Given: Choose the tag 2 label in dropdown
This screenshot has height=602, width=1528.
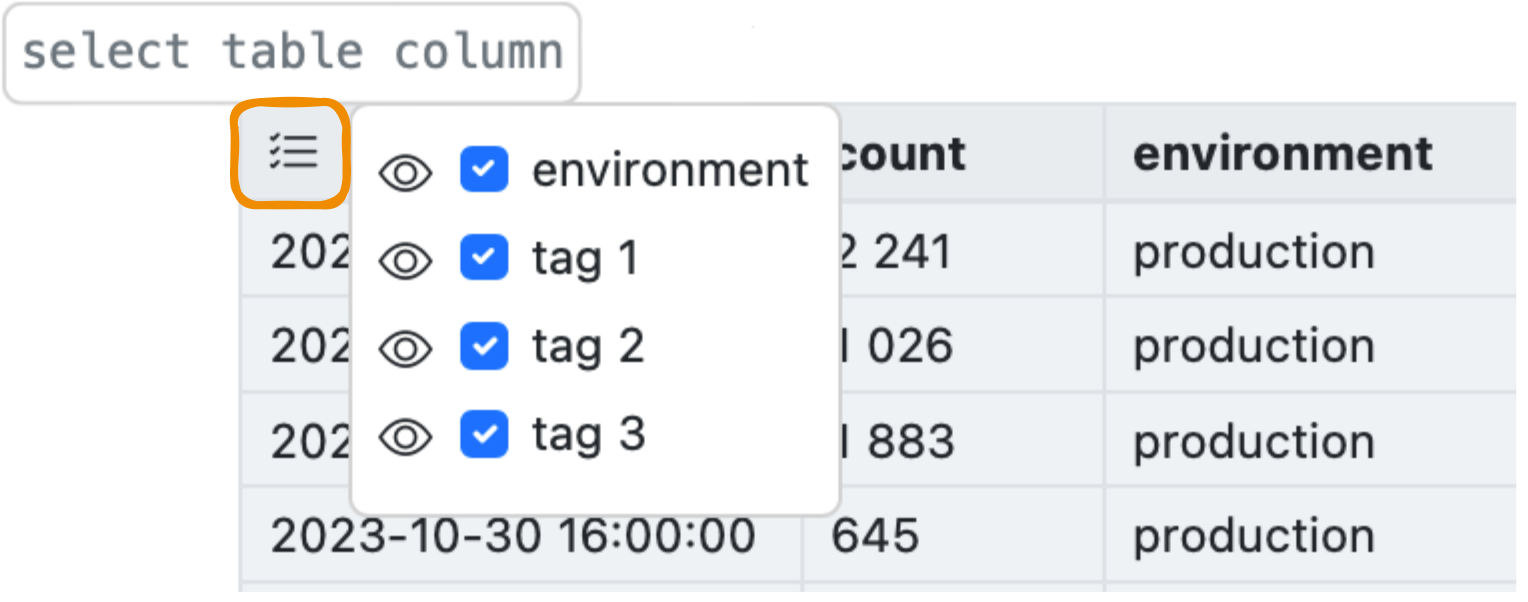Looking at the screenshot, I should 588,347.
